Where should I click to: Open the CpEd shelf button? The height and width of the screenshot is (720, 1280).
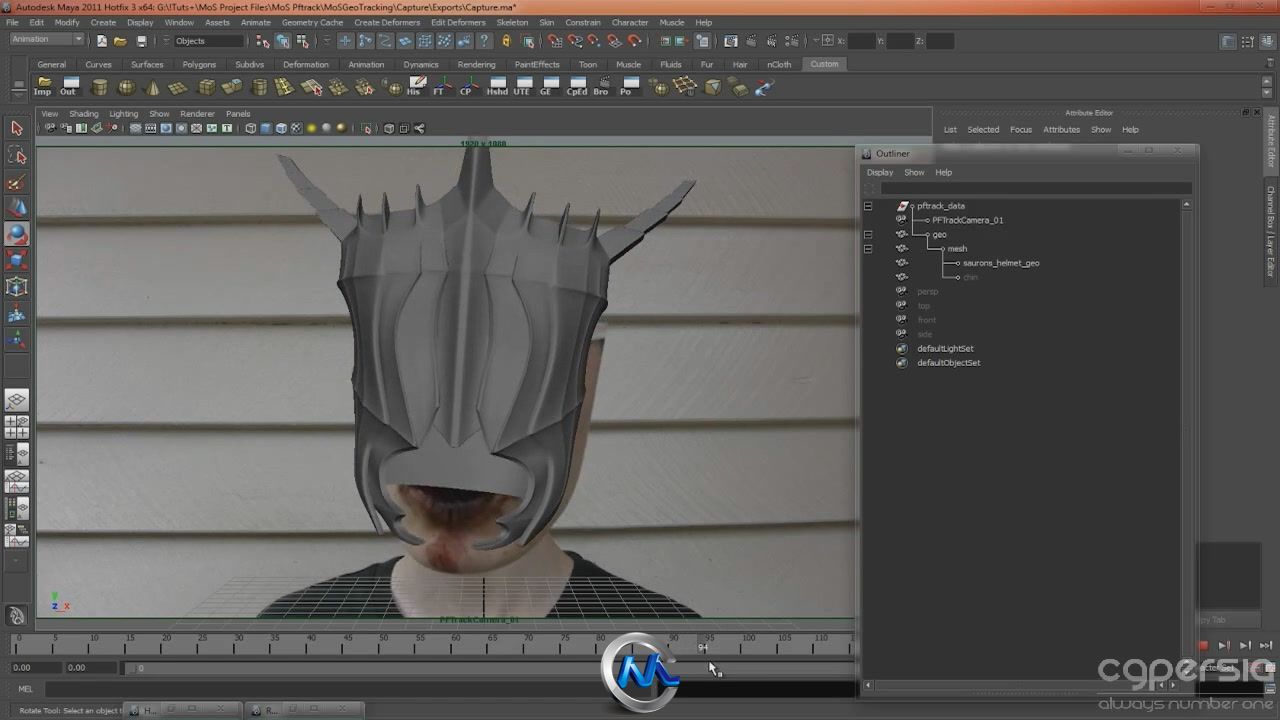click(577, 87)
